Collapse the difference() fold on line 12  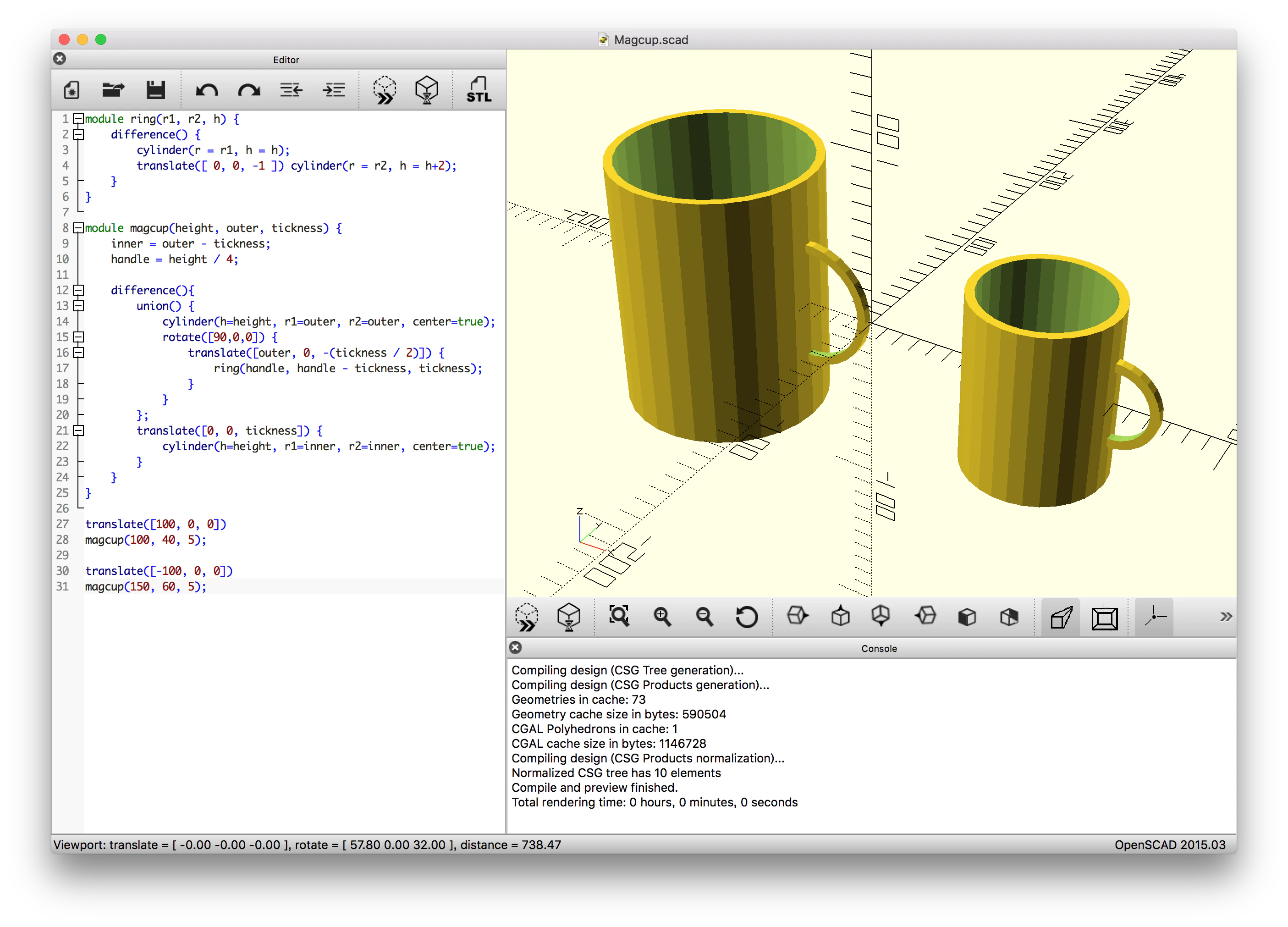[x=79, y=290]
